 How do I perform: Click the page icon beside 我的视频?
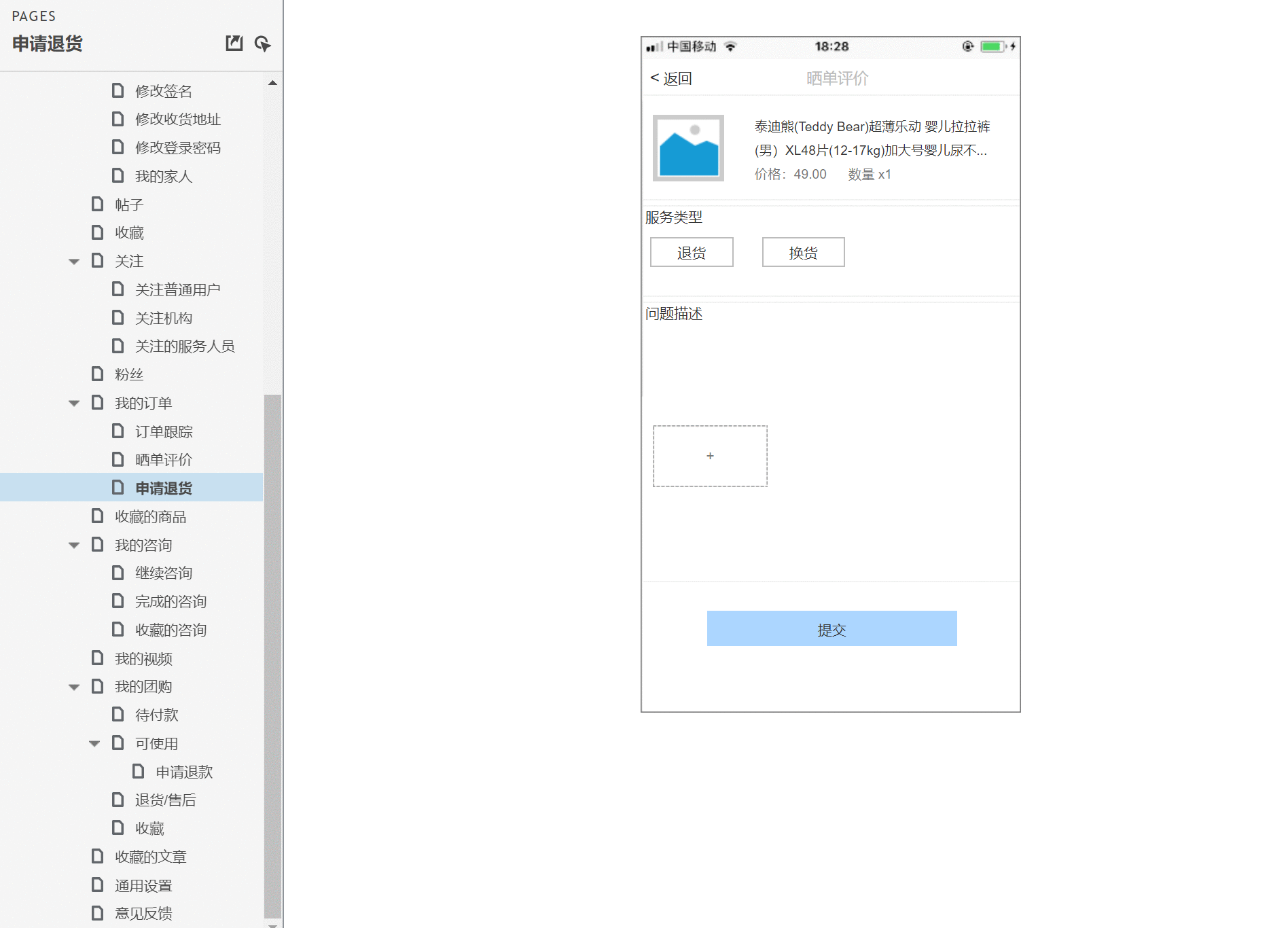(x=97, y=658)
